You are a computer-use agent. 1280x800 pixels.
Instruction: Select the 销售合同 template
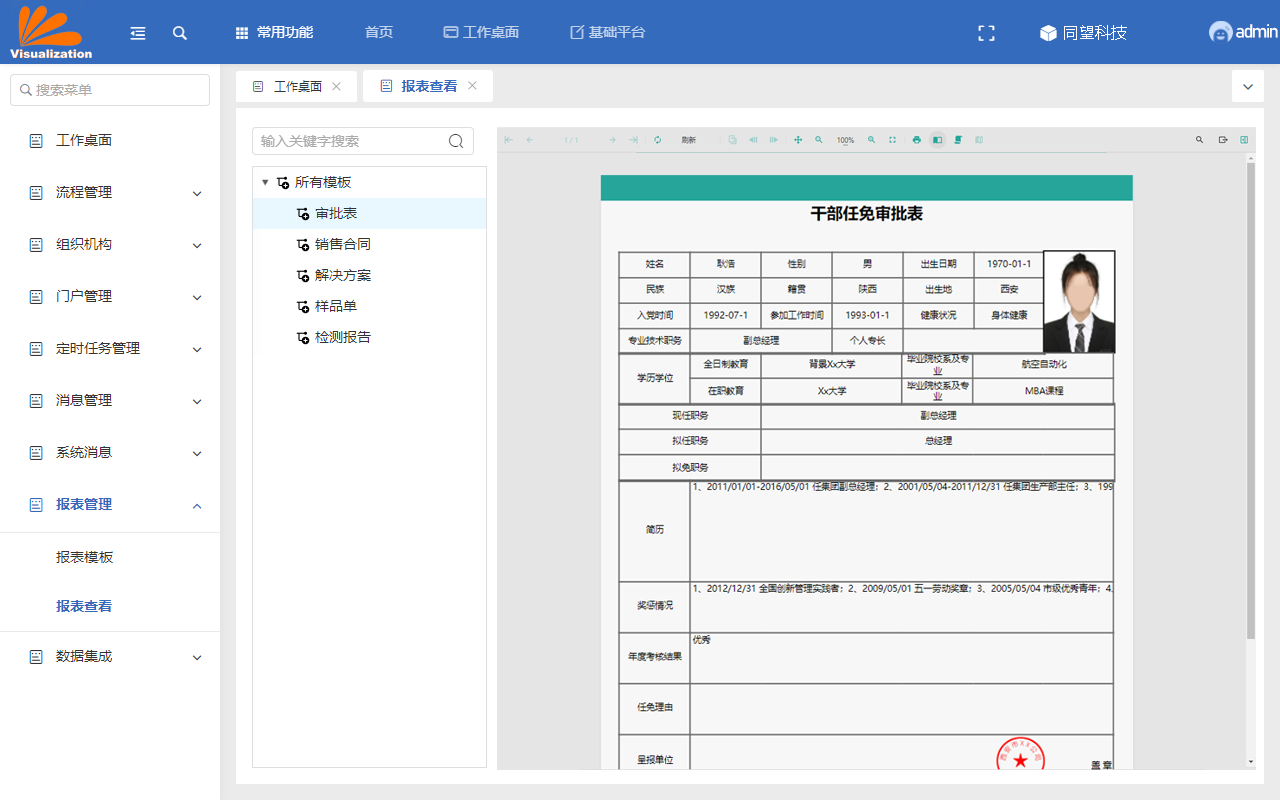(343, 244)
